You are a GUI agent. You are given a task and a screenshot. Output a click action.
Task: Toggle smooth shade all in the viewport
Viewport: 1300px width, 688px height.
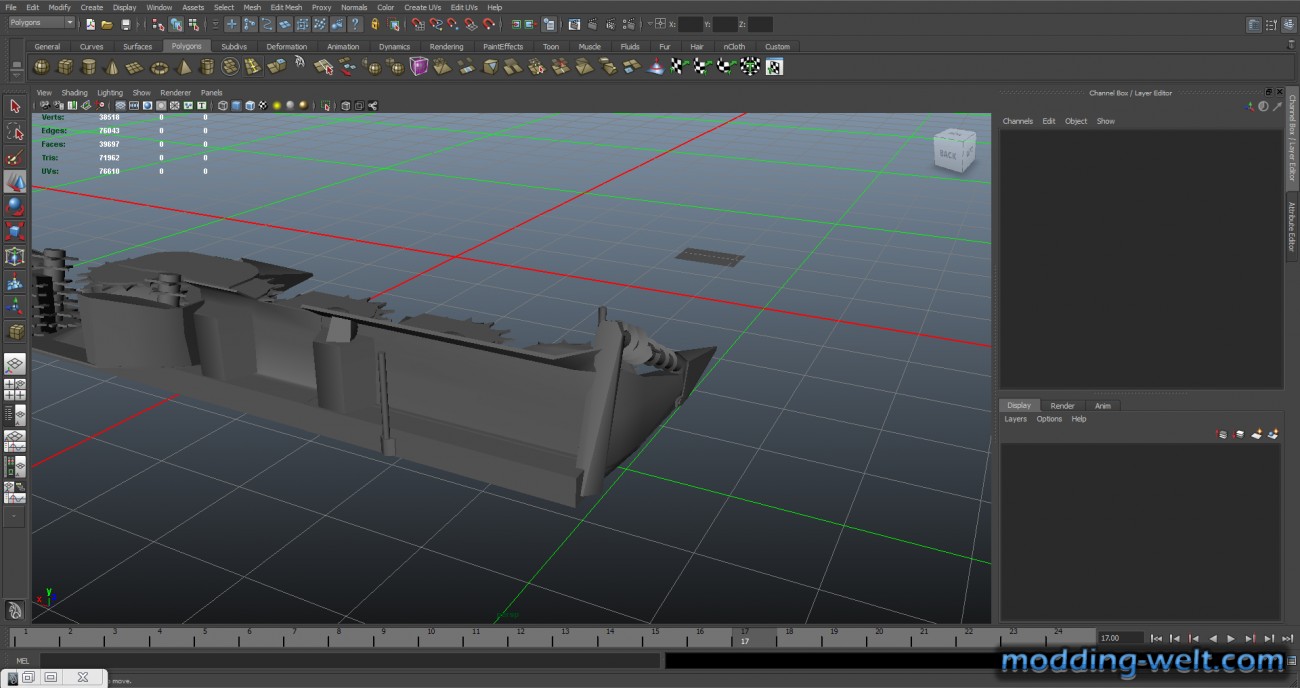(x=236, y=106)
